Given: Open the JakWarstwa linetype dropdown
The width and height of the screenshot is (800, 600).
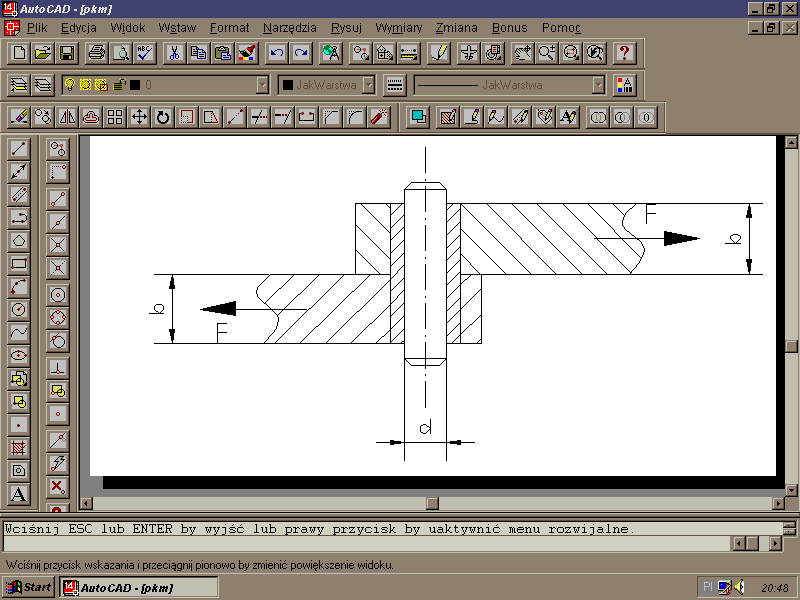Looking at the screenshot, I should coord(598,85).
